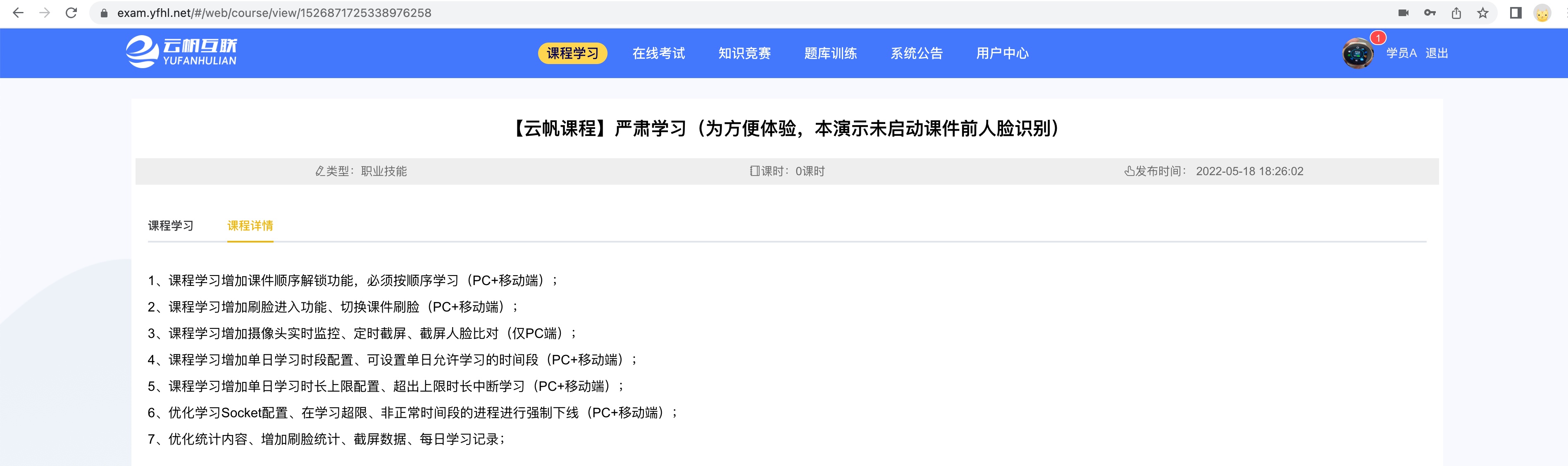Click the pen icon beside 类型
Viewport: 1568px width, 466px height.
(x=320, y=171)
